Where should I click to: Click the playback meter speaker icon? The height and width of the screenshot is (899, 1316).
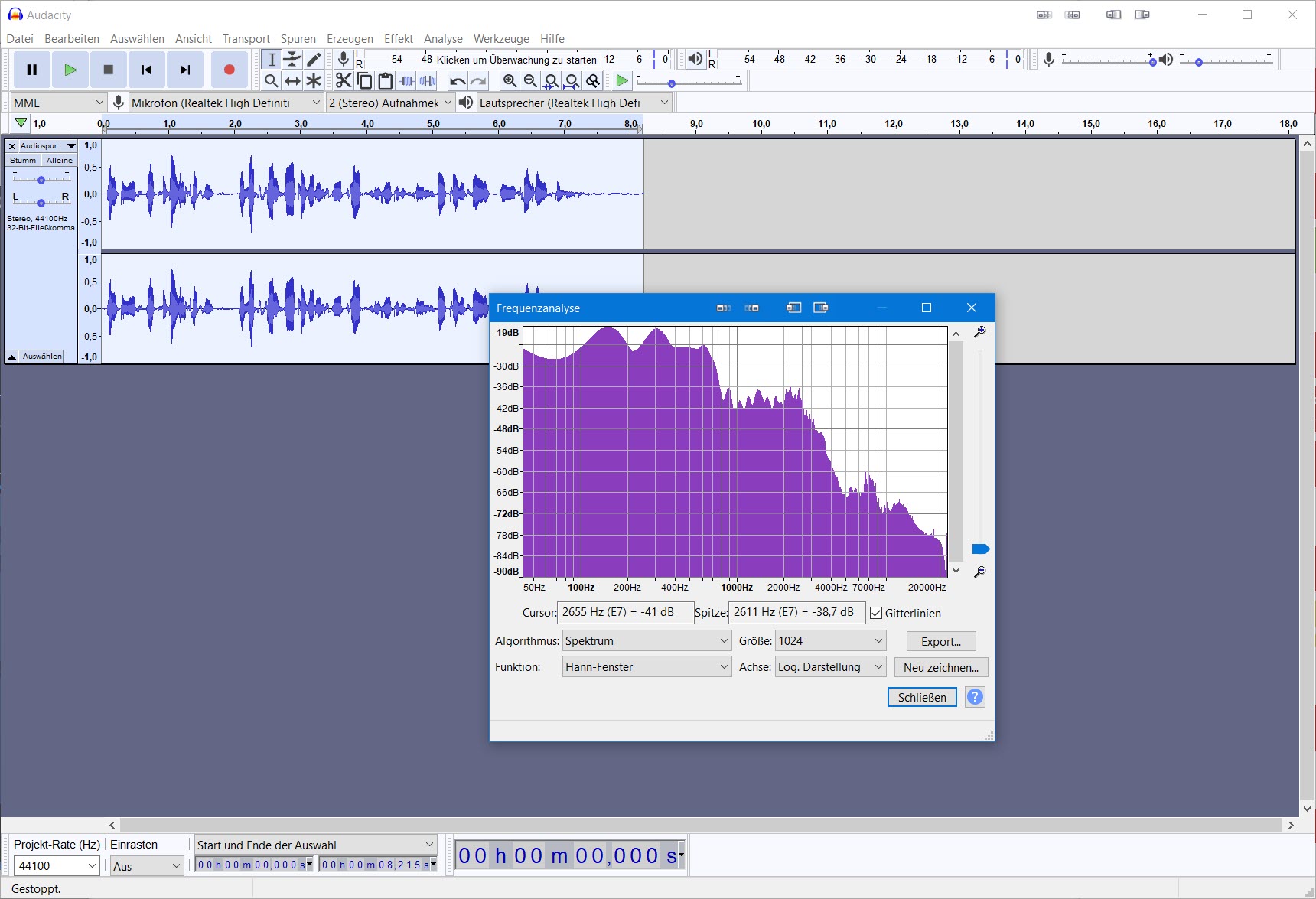695,59
